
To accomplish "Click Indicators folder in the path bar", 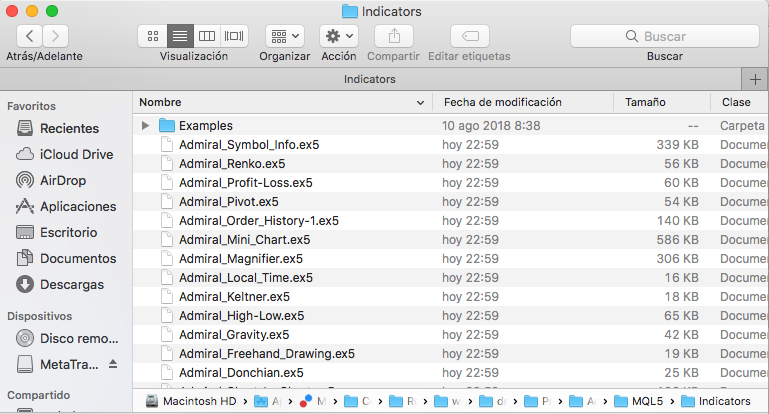I will point(717,401).
